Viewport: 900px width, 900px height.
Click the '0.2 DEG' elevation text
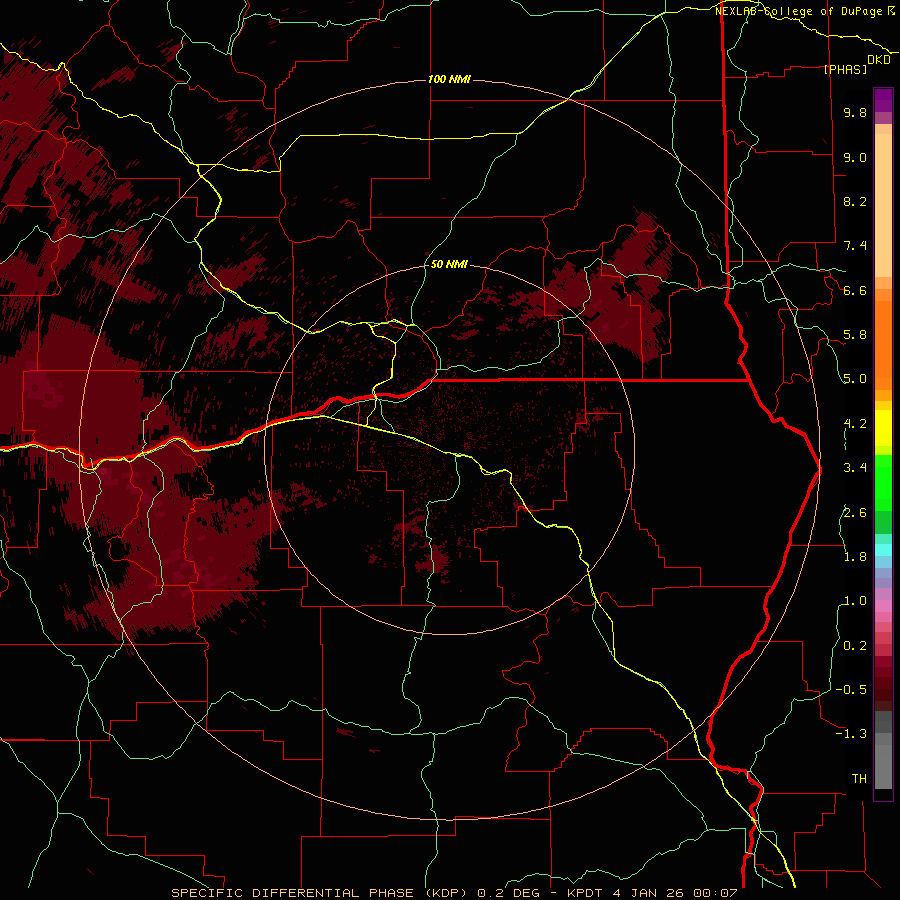pos(509,893)
